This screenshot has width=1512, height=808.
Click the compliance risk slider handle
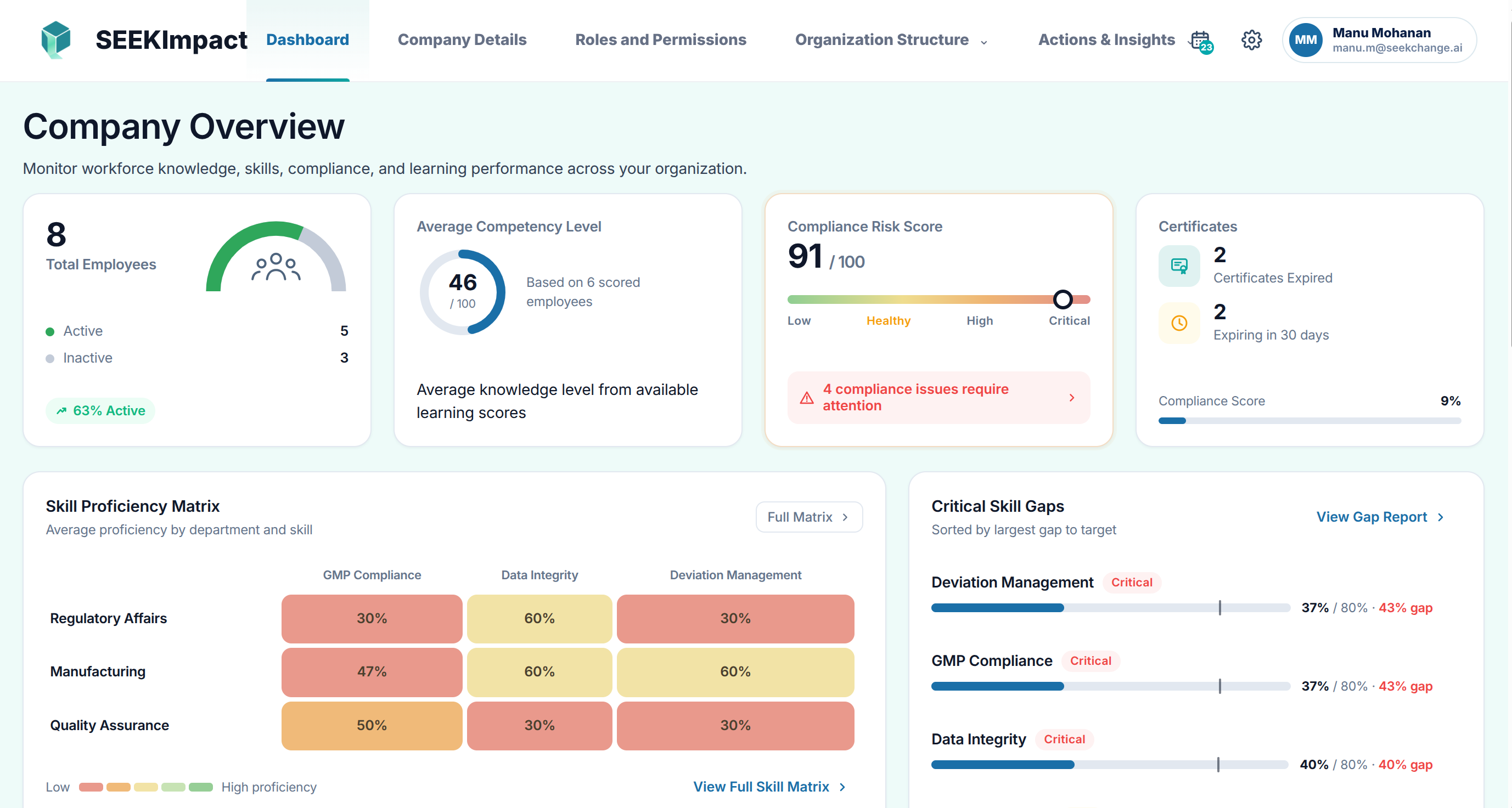coord(1063,300)
